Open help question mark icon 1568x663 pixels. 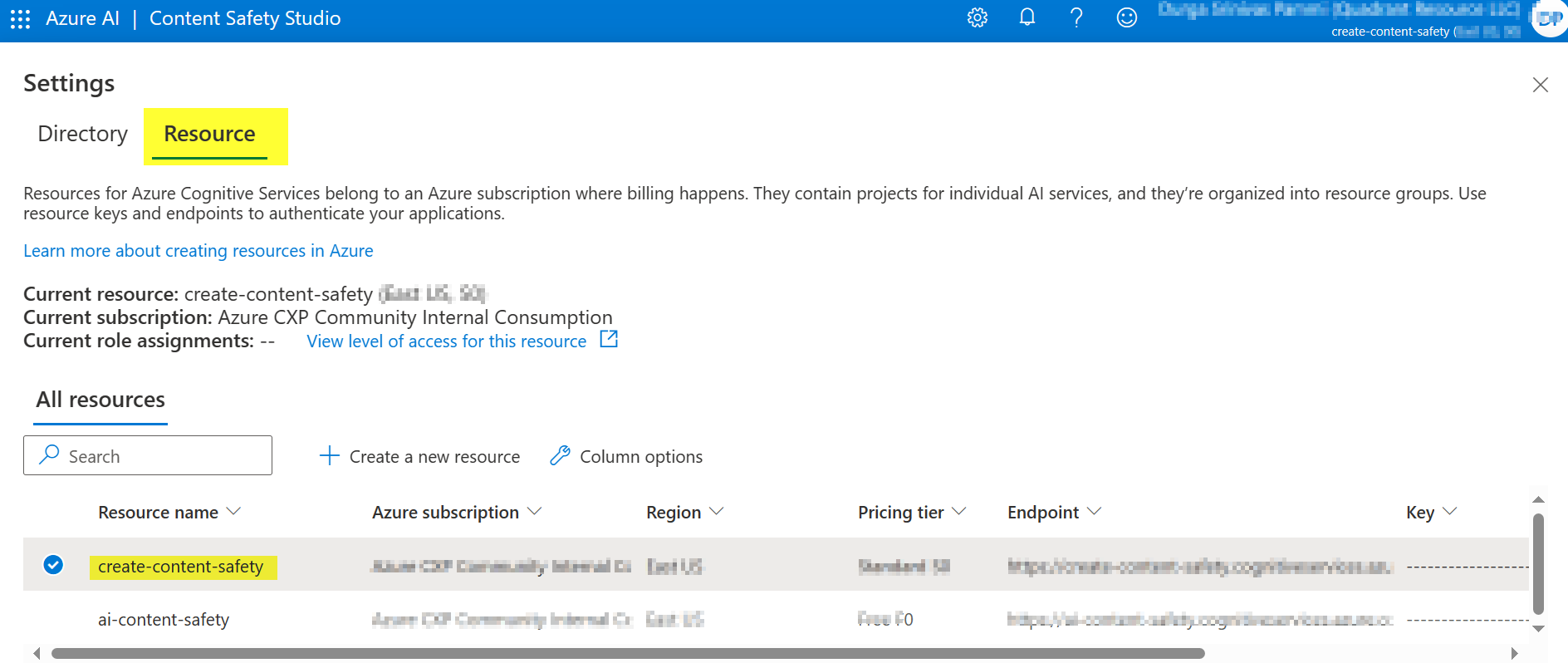coord(1076,17)
